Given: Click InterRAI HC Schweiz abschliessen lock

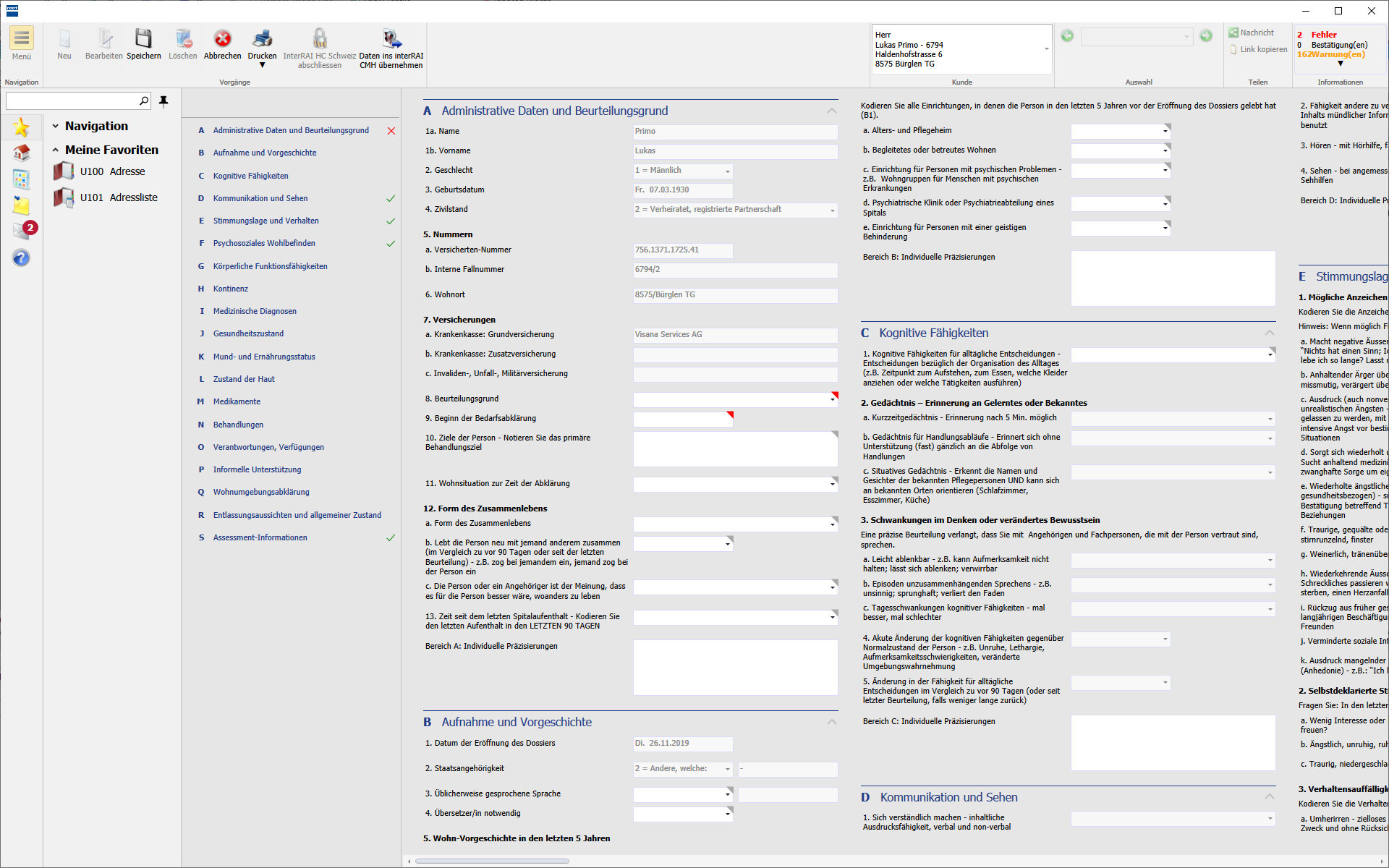Looking at the screenshot, I should click(x=320, y=48).
